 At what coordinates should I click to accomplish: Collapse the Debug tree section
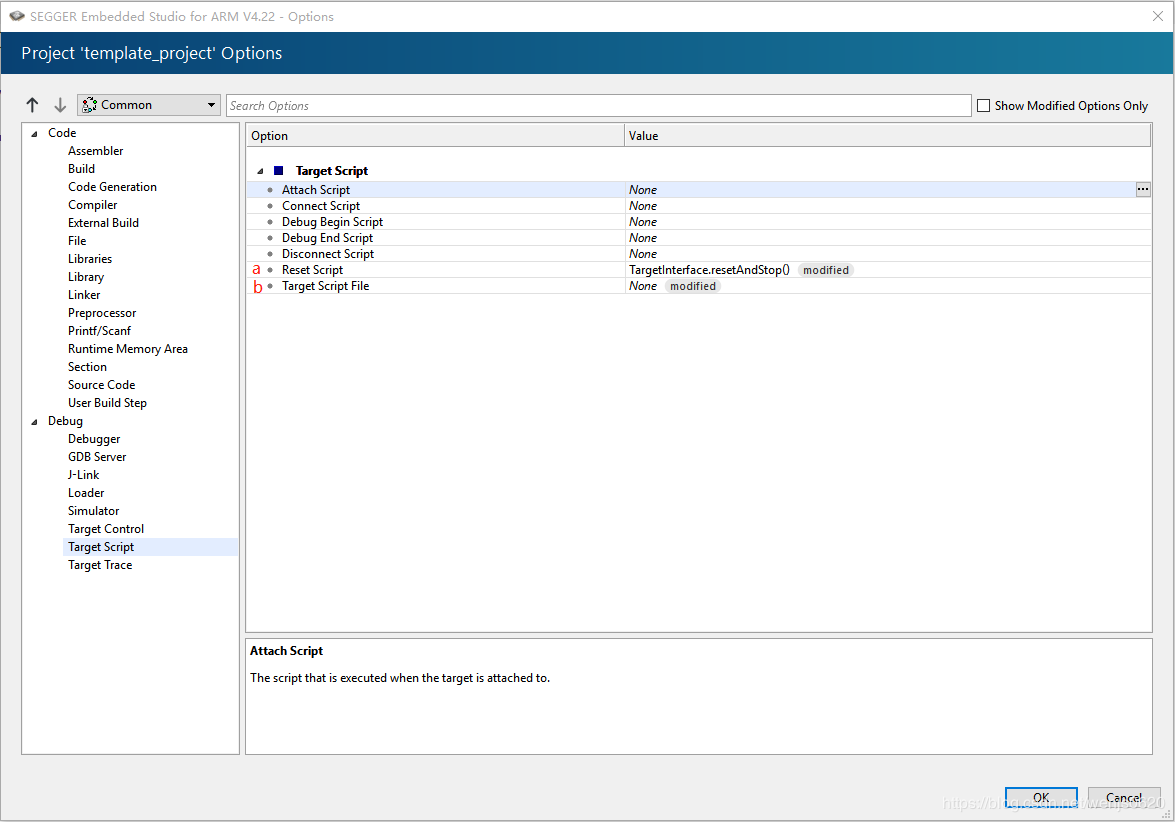35,421
